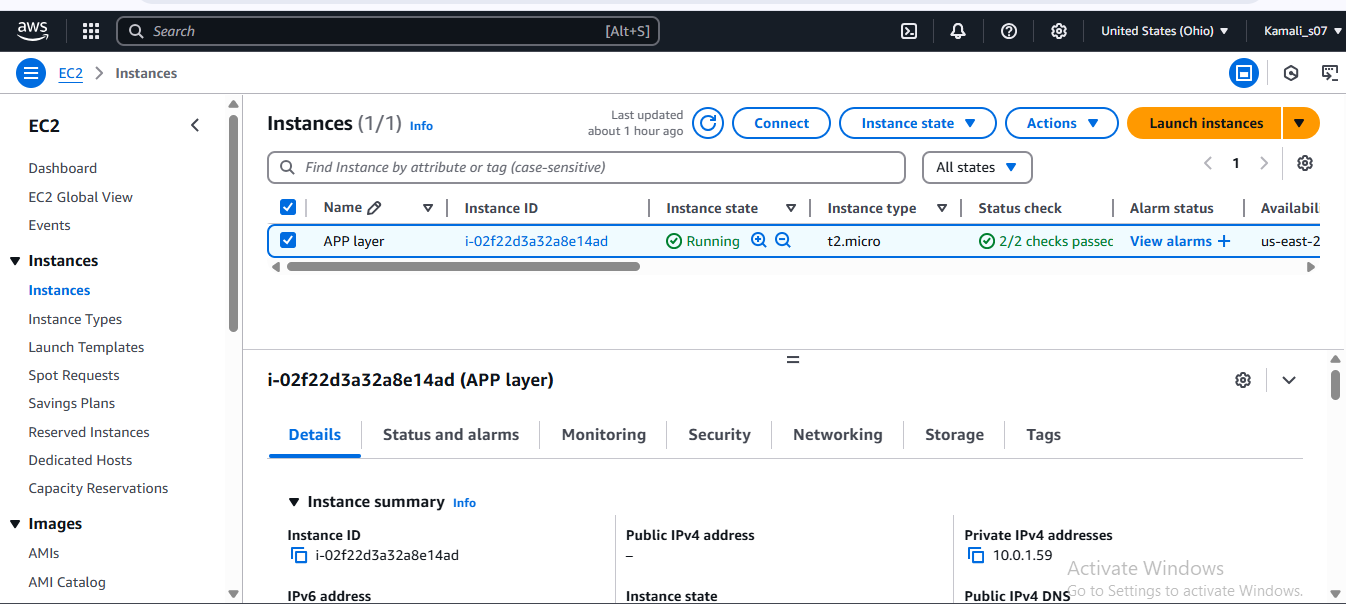Click the zoom in icon beside Running
This screenshot has width=1346, height=604.
[759, 240]
